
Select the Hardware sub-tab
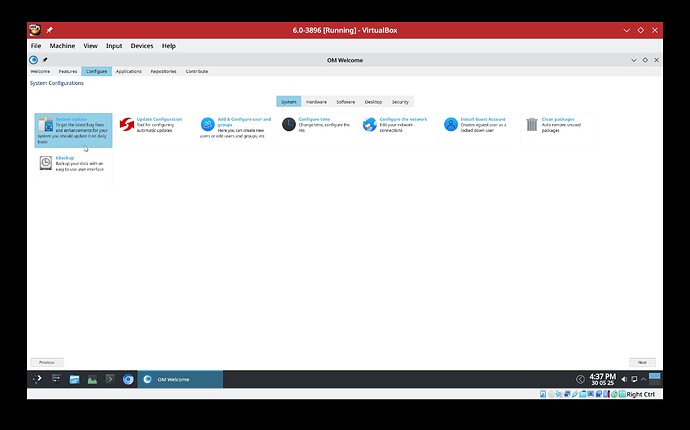point(316,102)
